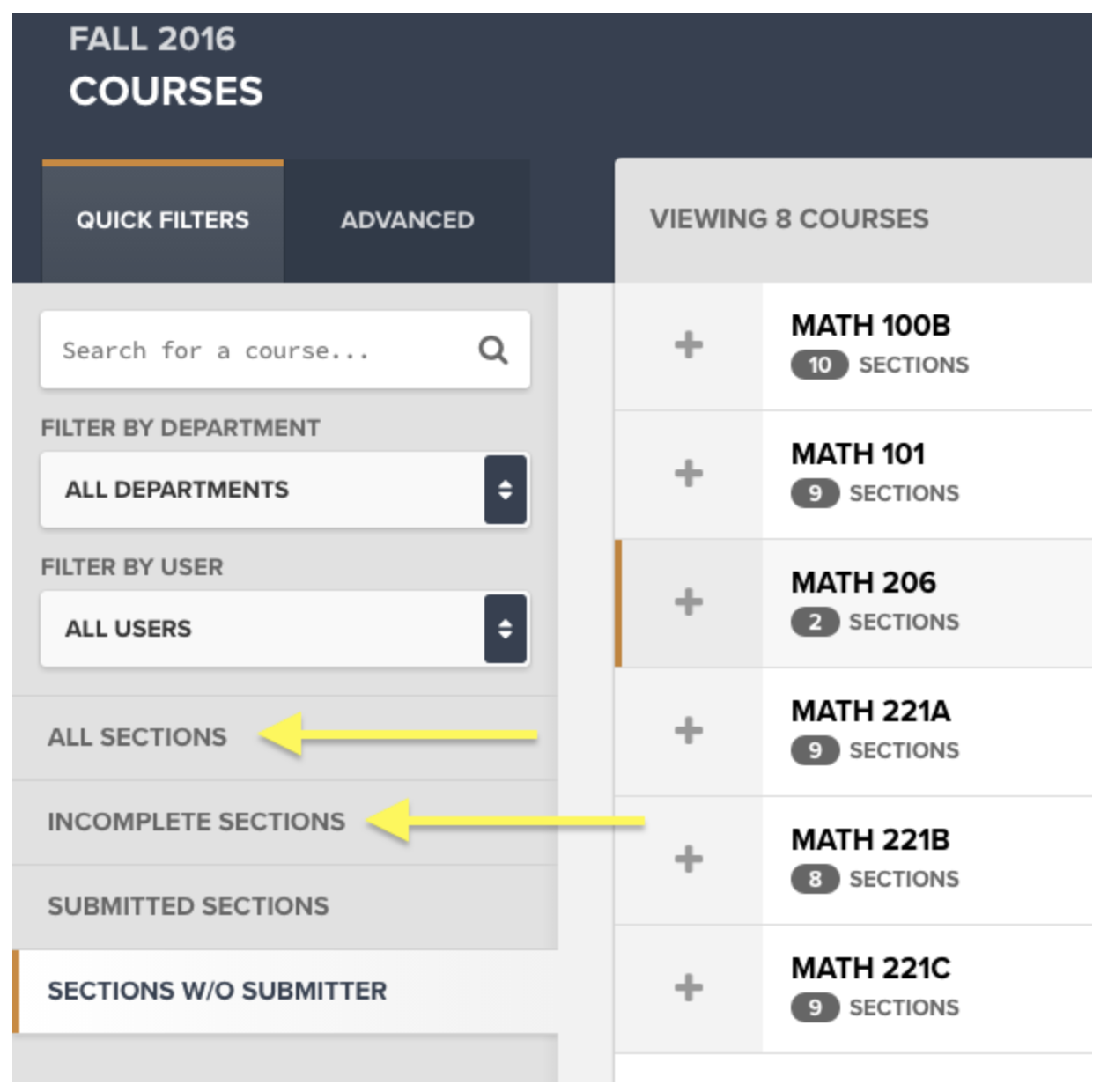
Task: Filter by Incomplete Sections
Action: point(196,822)
